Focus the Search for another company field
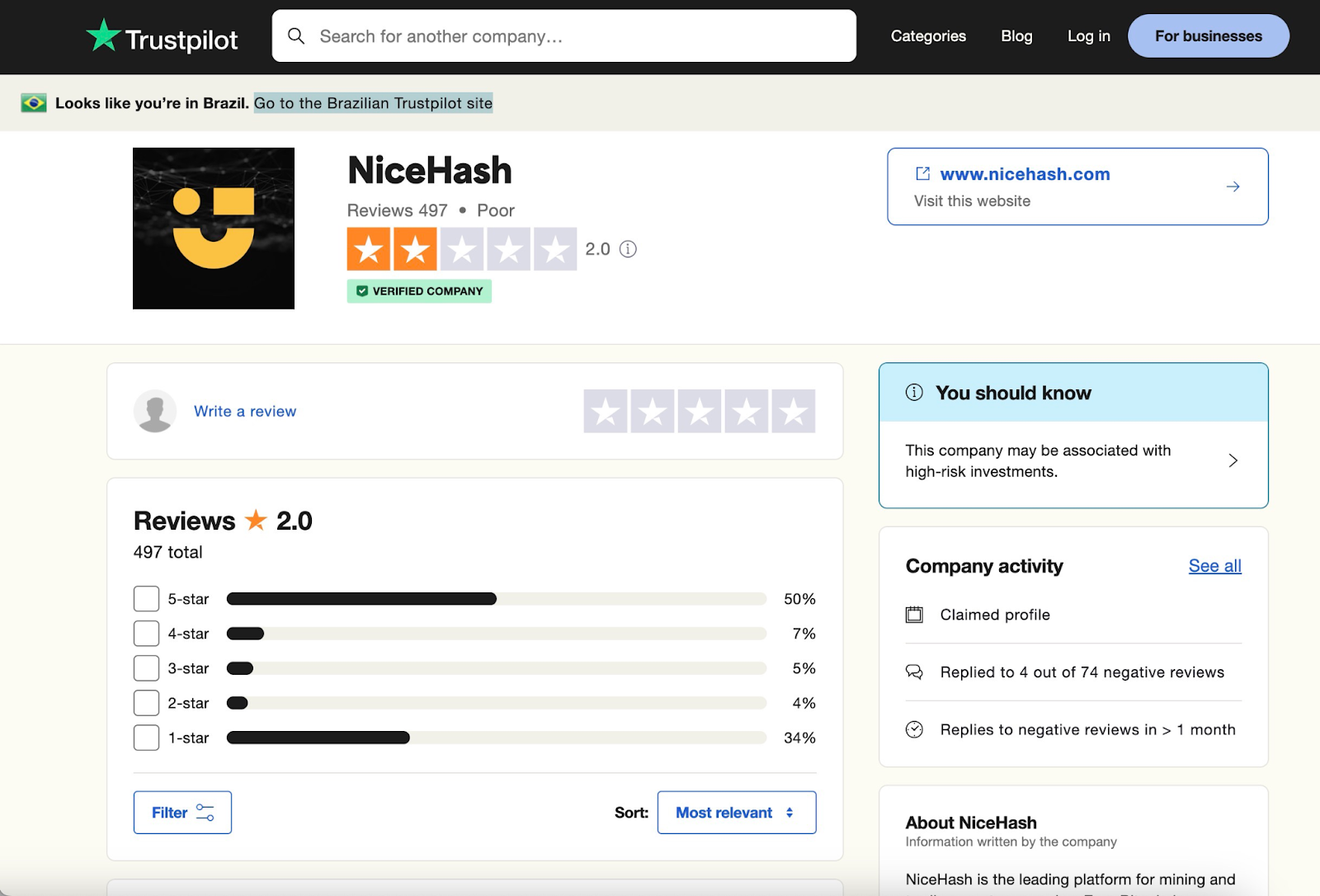The width and height of the screenshot is (1320, 896). click(564, 35)
